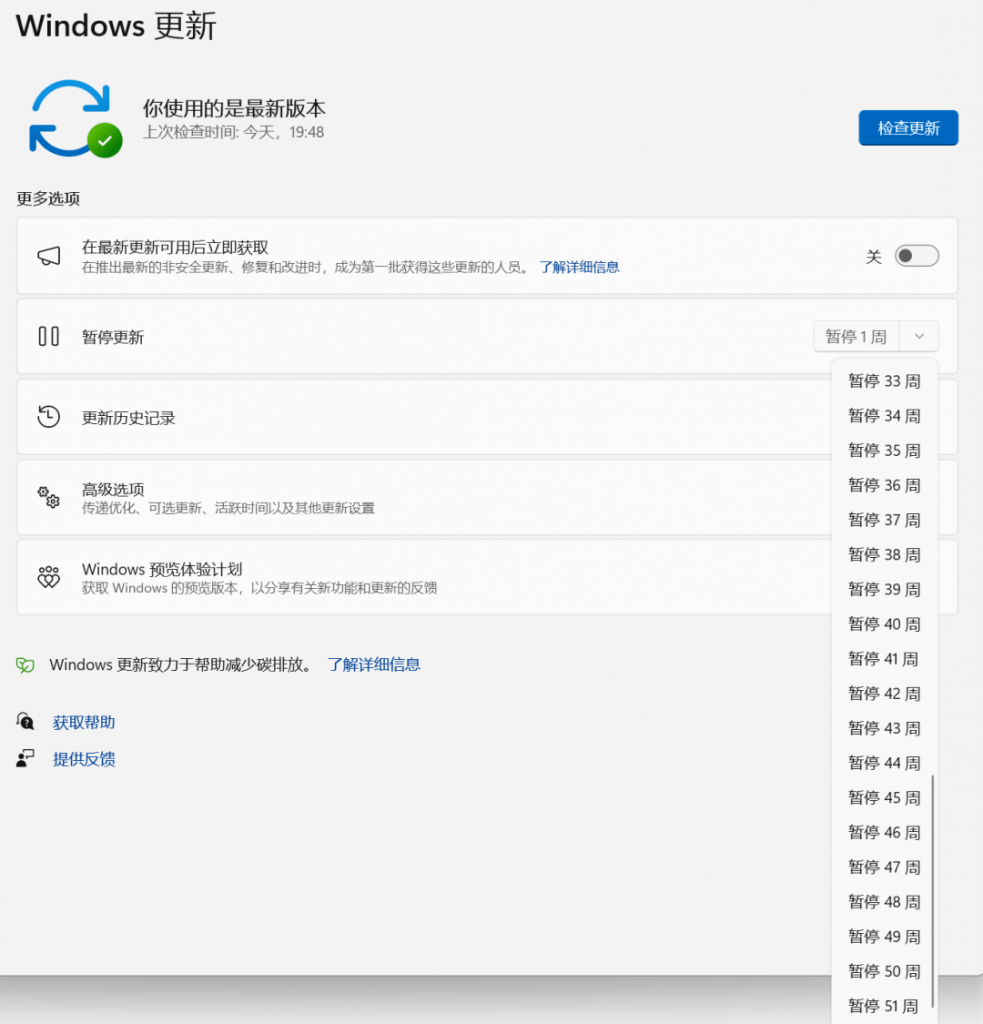This screenshot has width=983, height=1024.
Task: Click the green leaf carbon emissions icon
Action: [26, 665]
